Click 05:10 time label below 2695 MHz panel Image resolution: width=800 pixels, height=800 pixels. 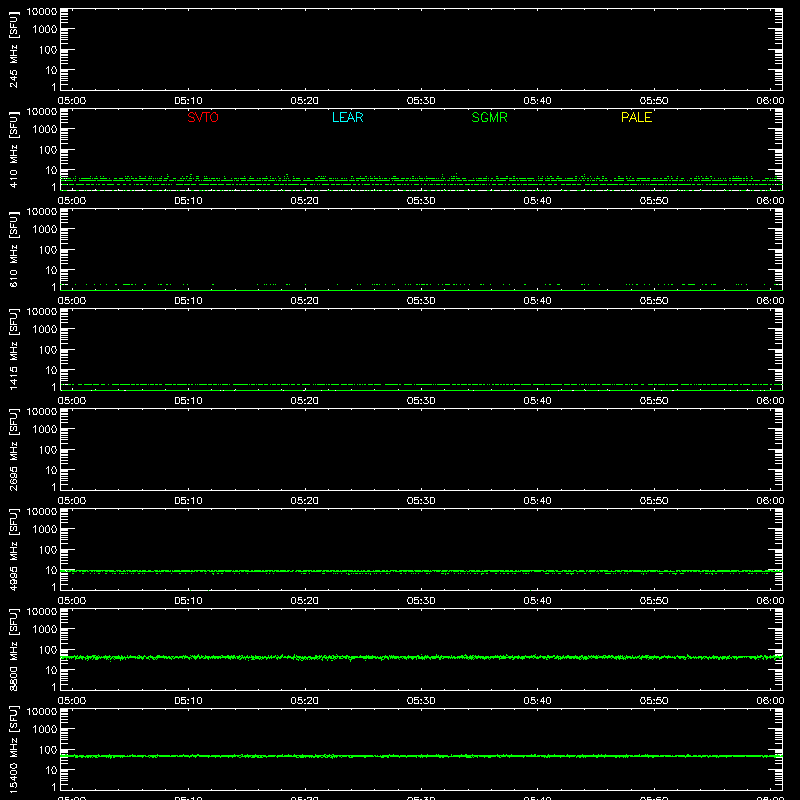(x=188, y=501)
